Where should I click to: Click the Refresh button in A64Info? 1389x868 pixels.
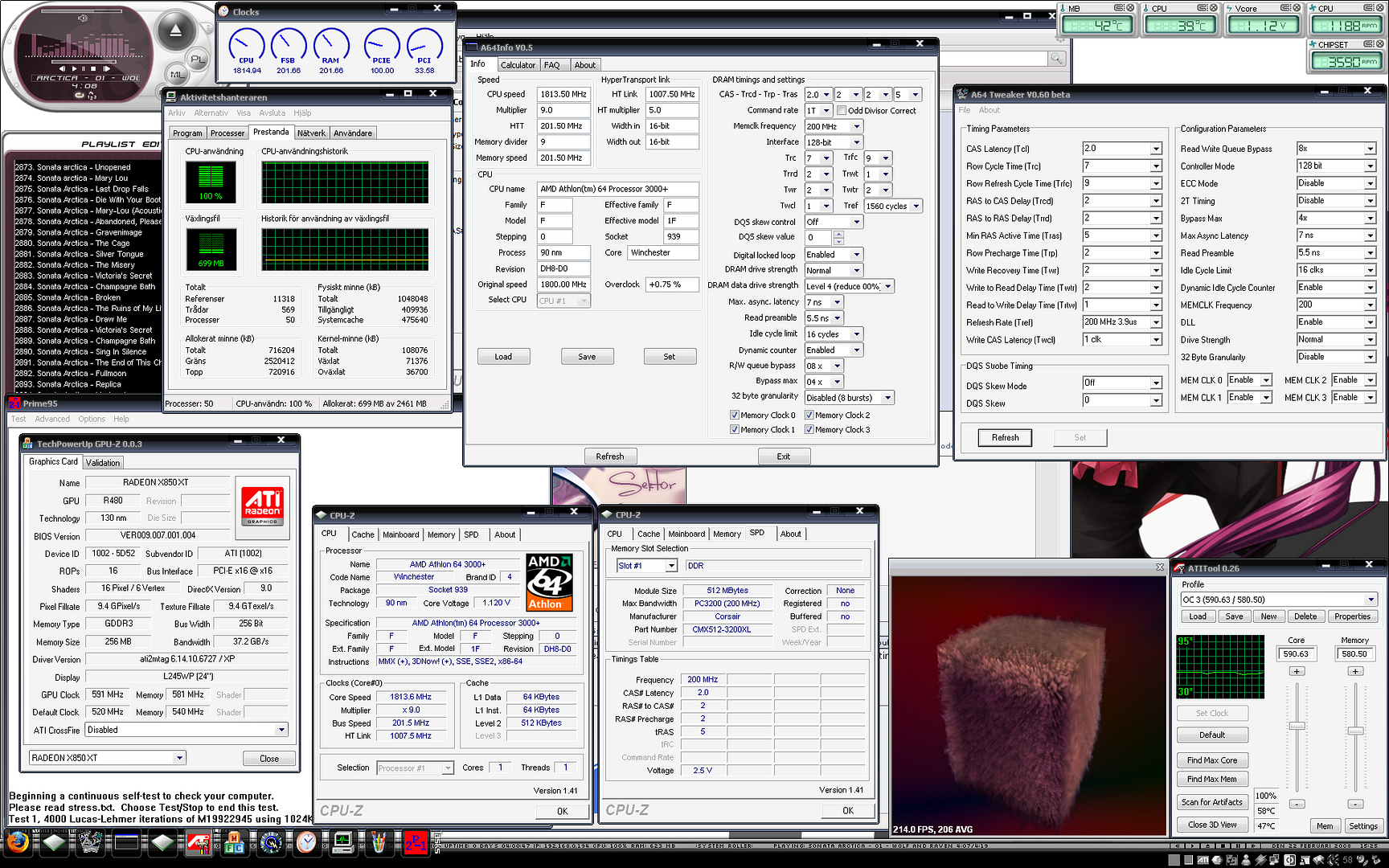pyautogui.click(x=609, y=457)
